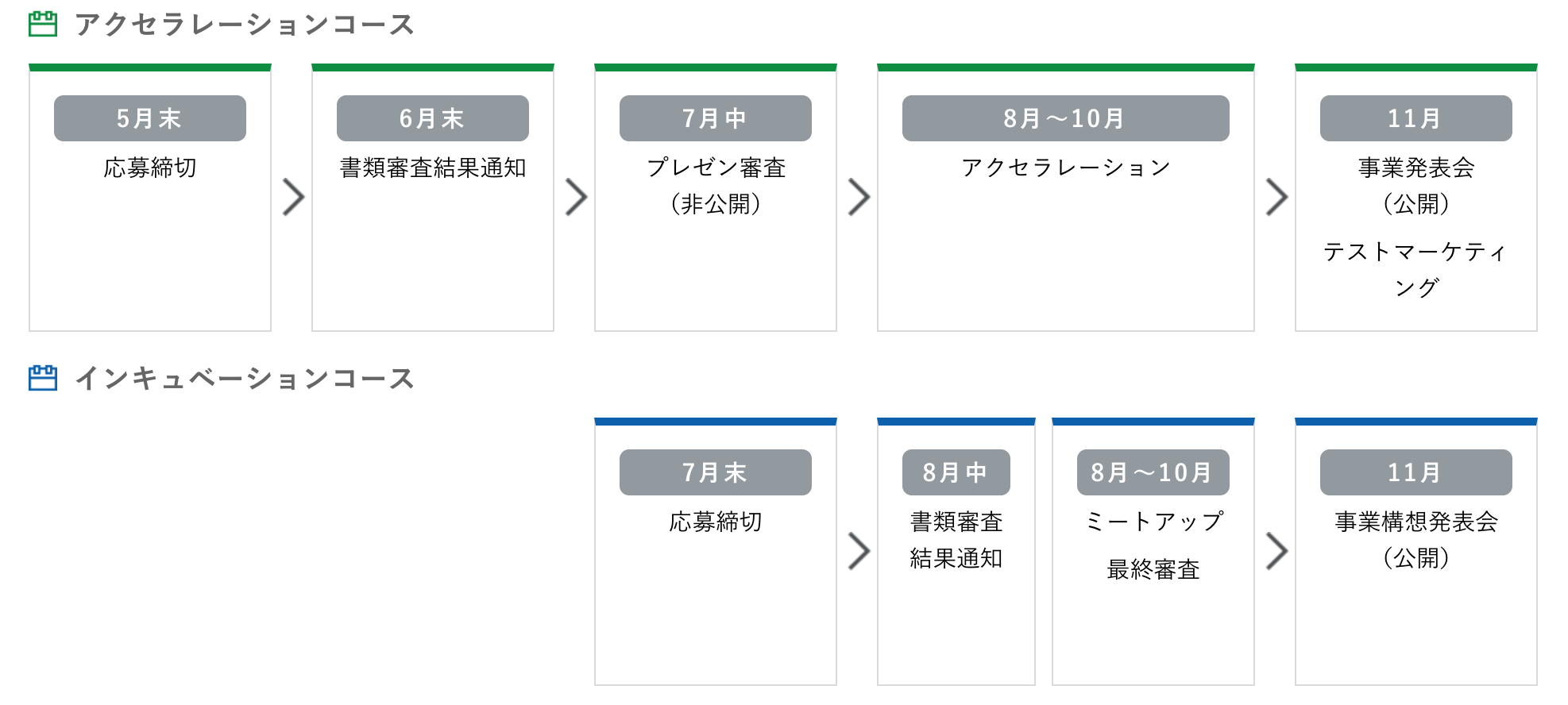This screenshot has width=1568, height=705.
Task: Select the 6月末 date badge
Action: (433, 118)
